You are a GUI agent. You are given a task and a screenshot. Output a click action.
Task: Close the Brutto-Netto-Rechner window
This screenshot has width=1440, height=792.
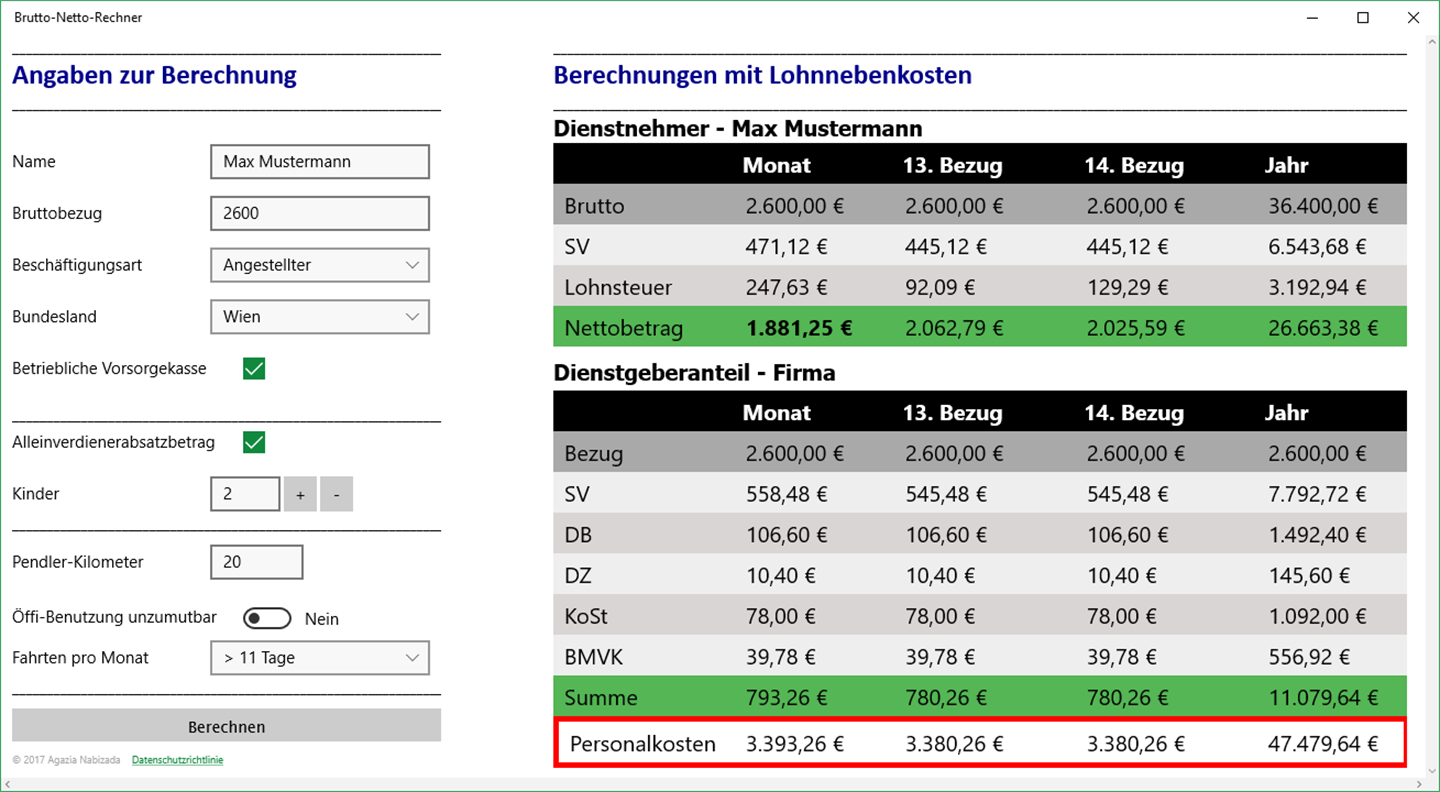1413,18
